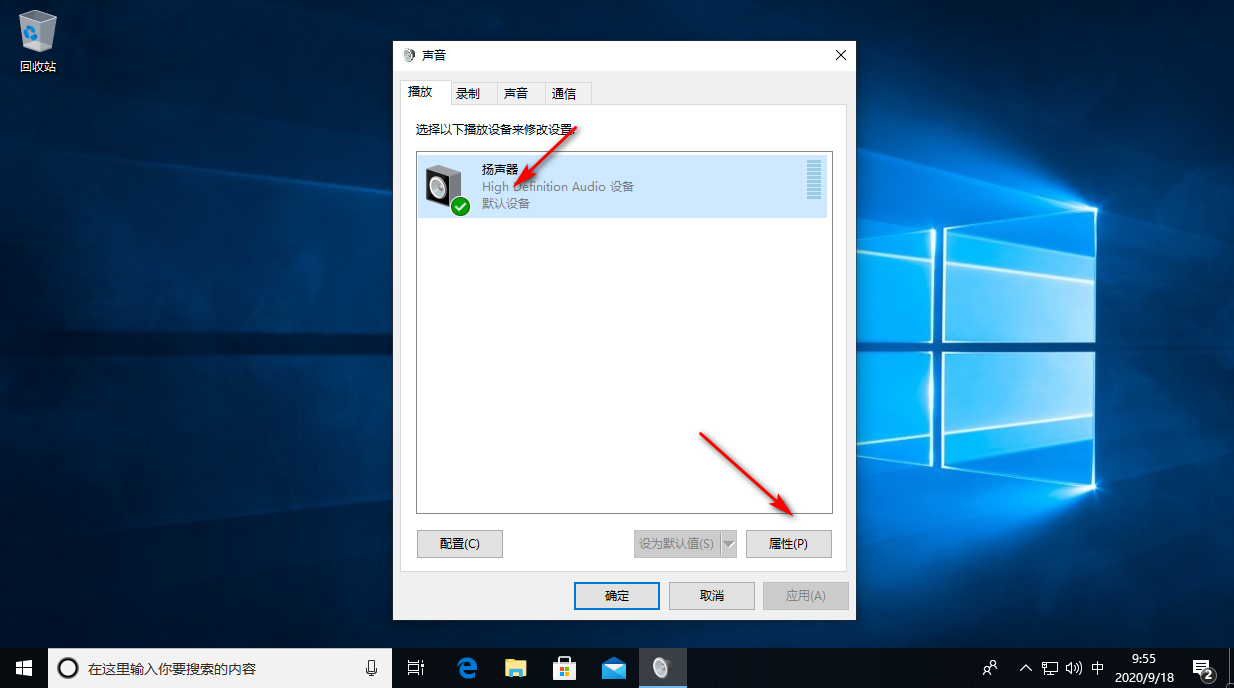Click the 属性(P) button
This screenshot has height=688, width=1234.
788,544
